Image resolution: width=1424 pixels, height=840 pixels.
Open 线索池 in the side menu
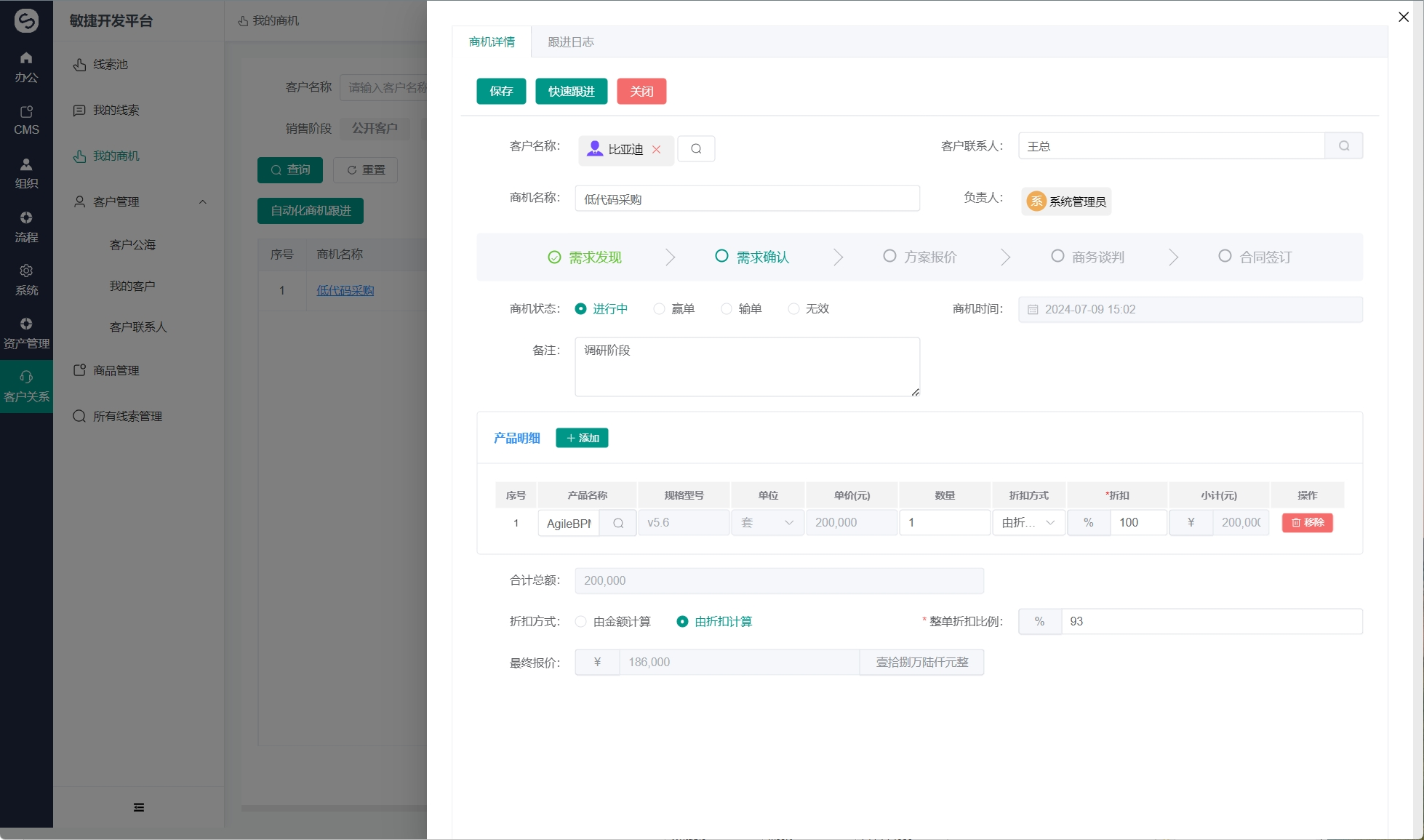(111, 65)
